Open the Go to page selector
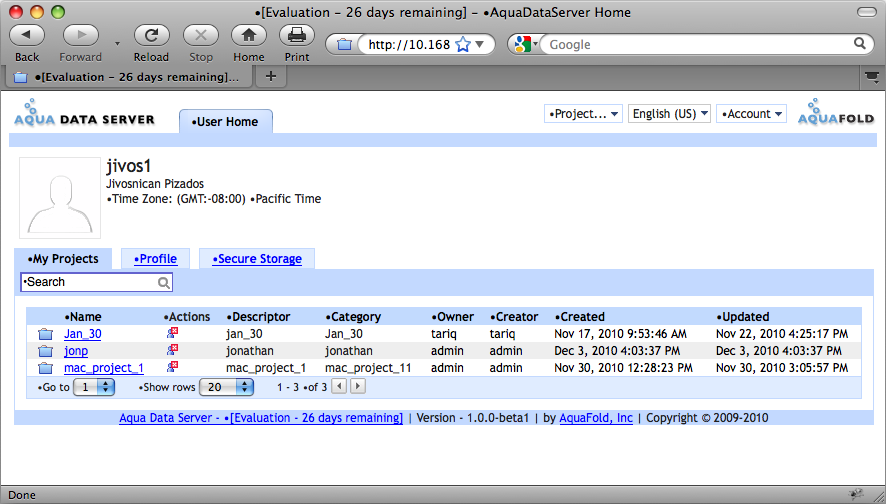This screenshot has width=886, height=504. [x=94, y=387]
